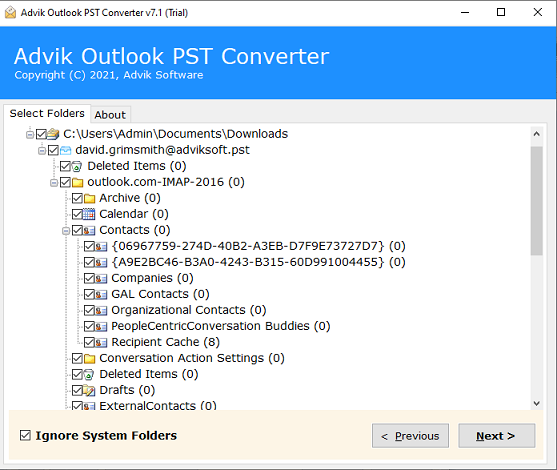Select the Calendar (0) row text
Screen dimensions: 557x470
point(134,214)
